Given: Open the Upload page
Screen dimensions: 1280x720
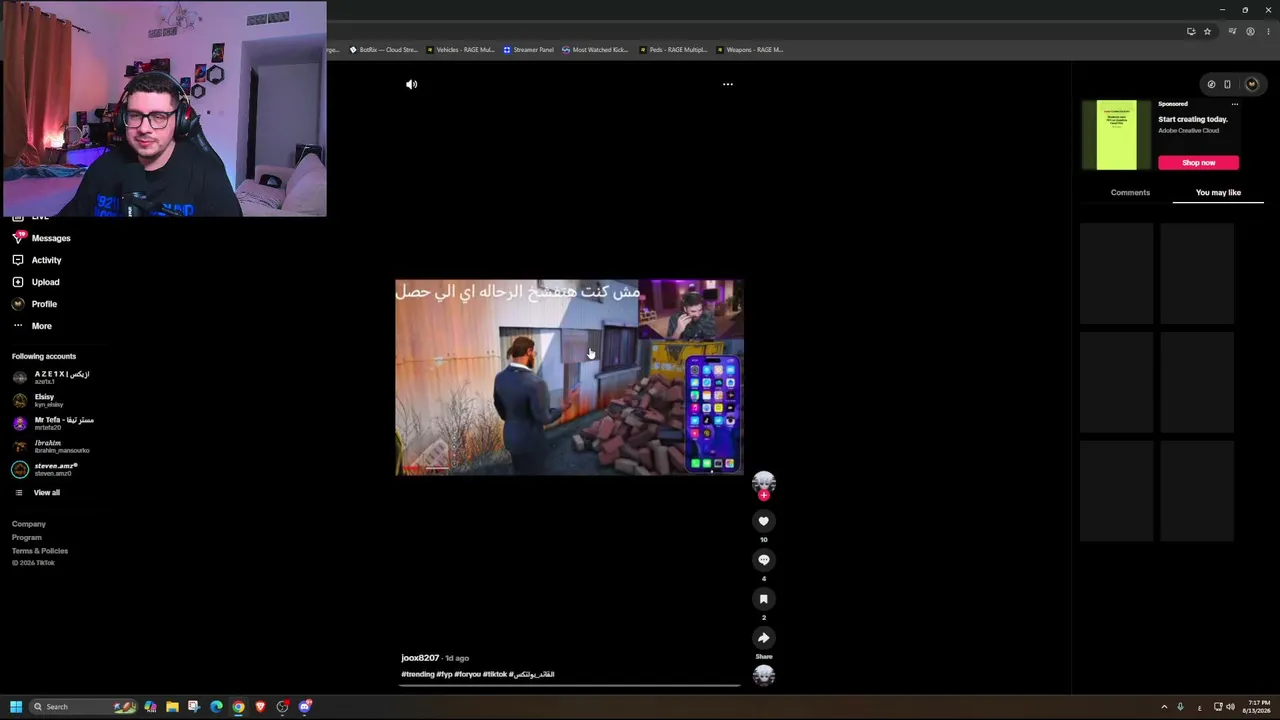Looking at the screenshot, I should pyautogui.click(x=36, y=282).
